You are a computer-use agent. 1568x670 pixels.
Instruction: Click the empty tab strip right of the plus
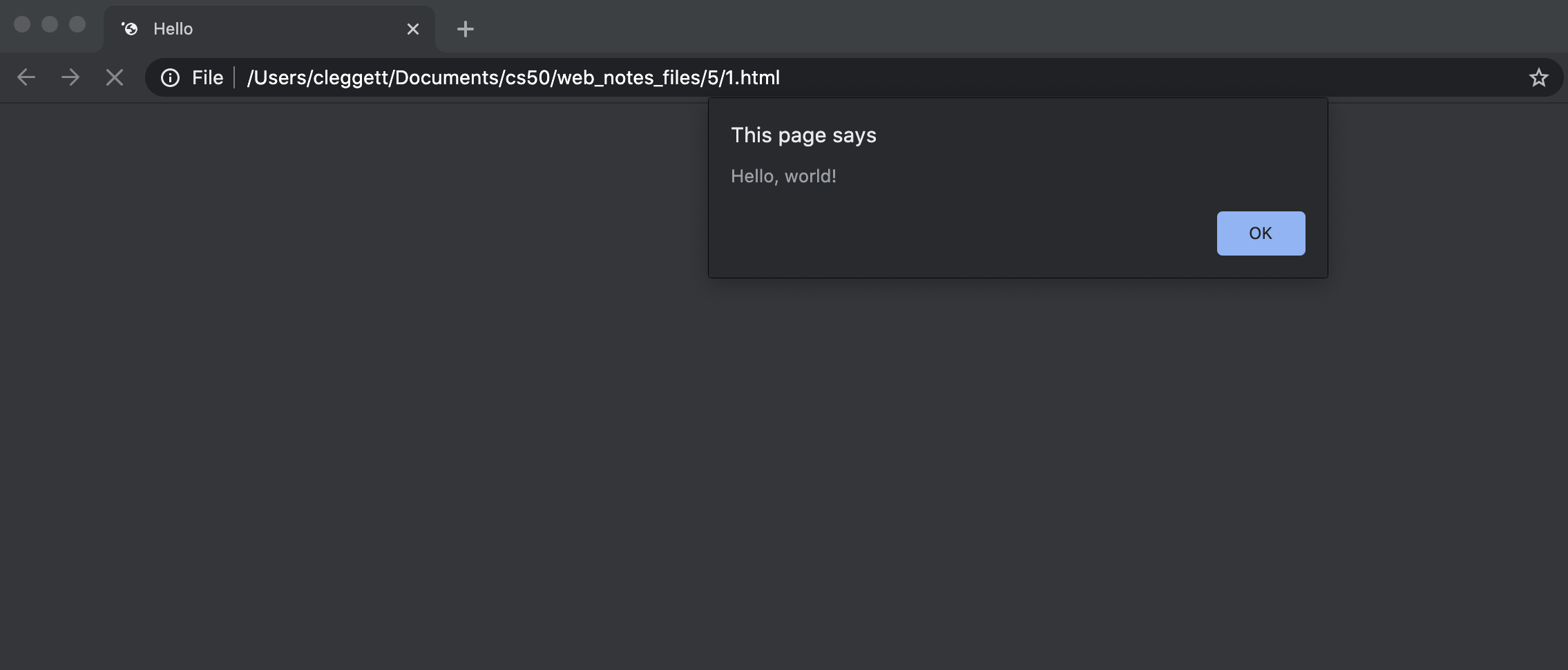tap(967, 28)
